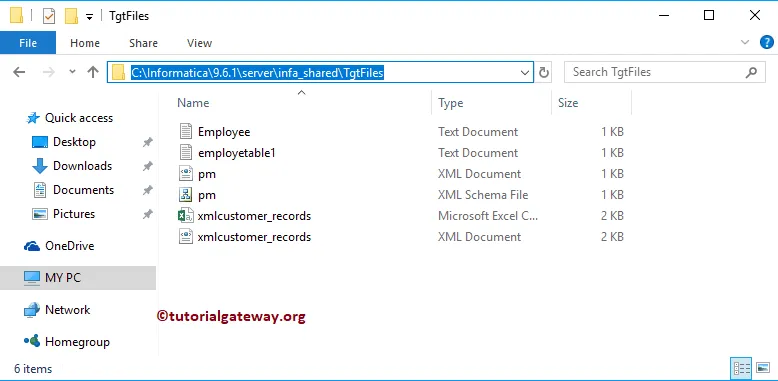Click the Desktop icon in navigation pane

[40, 142]
